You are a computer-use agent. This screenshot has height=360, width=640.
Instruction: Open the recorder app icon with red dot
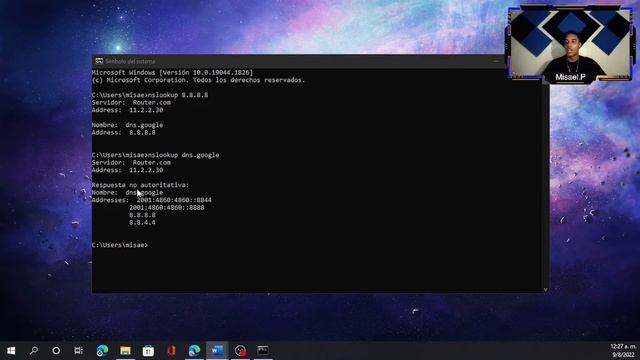(240, 350)
